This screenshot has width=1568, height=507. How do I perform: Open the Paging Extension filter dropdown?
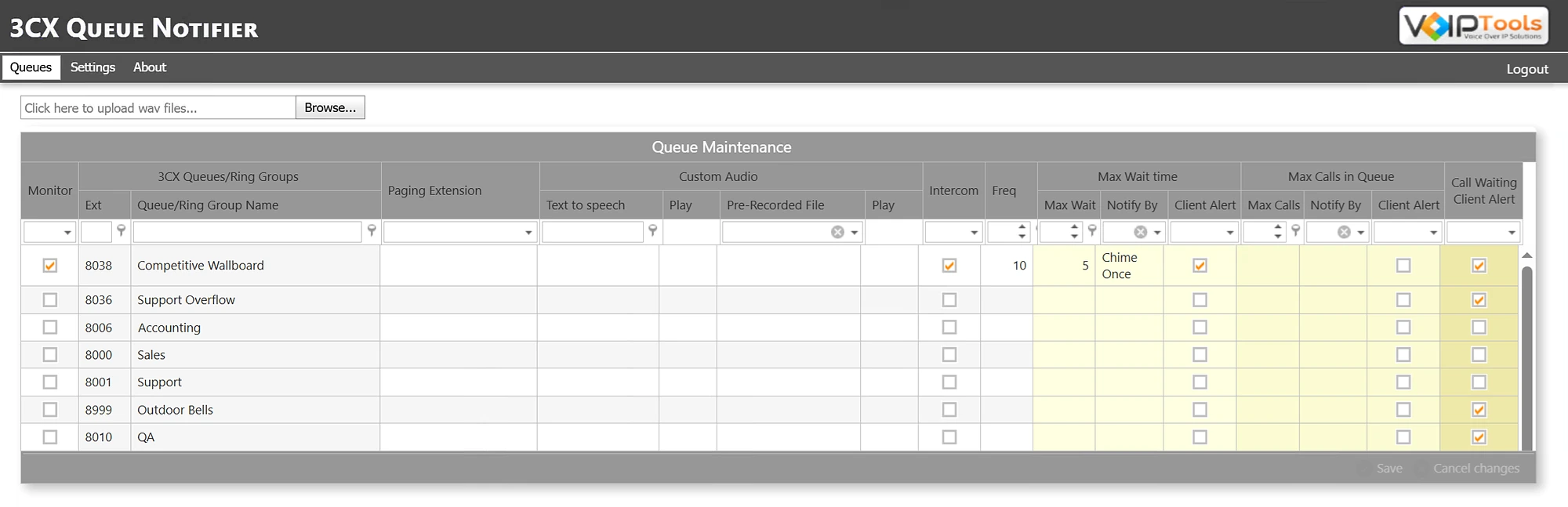coord(528,233)
